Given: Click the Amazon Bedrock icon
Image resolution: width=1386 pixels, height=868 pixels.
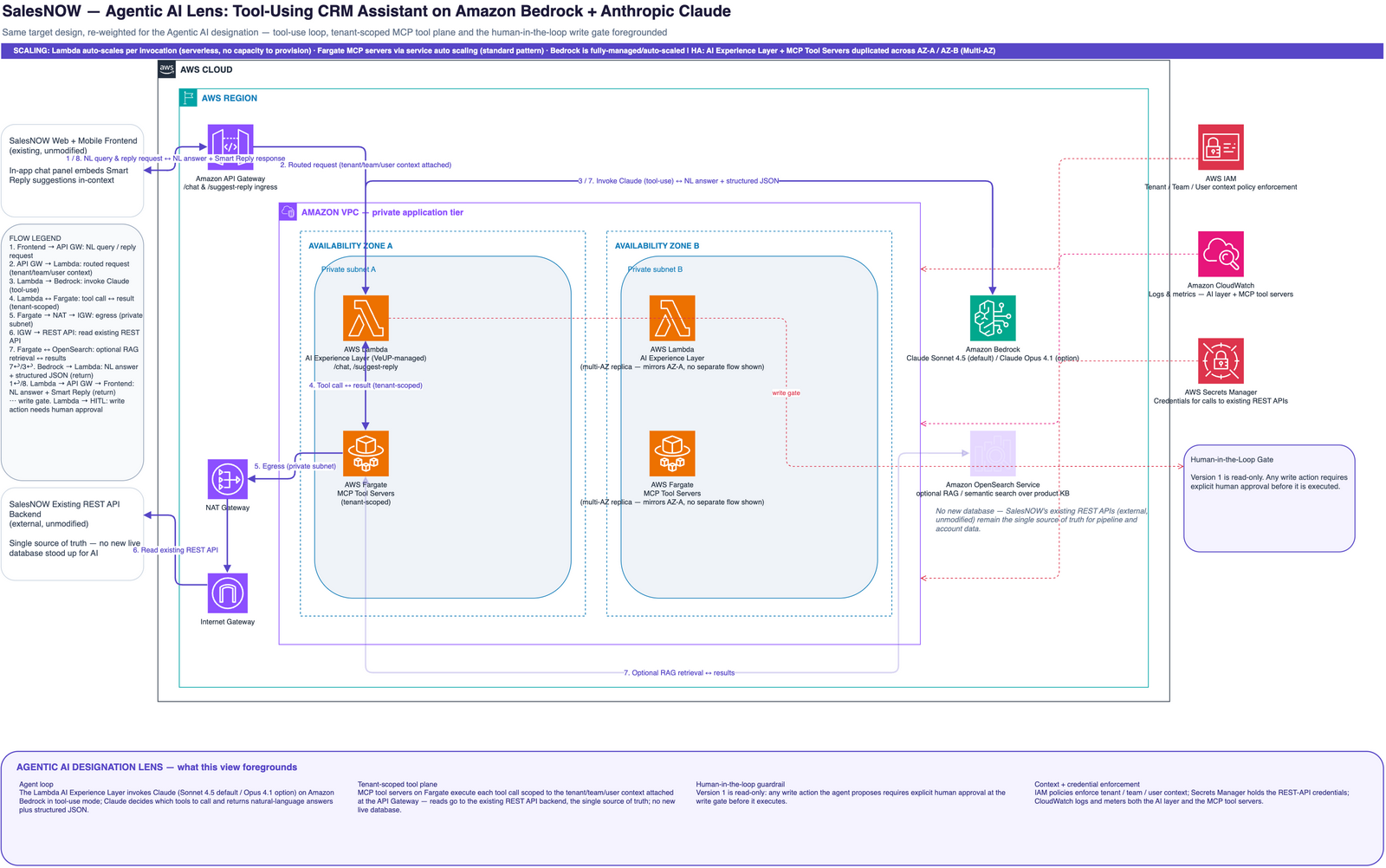Looking at the screenshot, I should [x=993, y=318].
